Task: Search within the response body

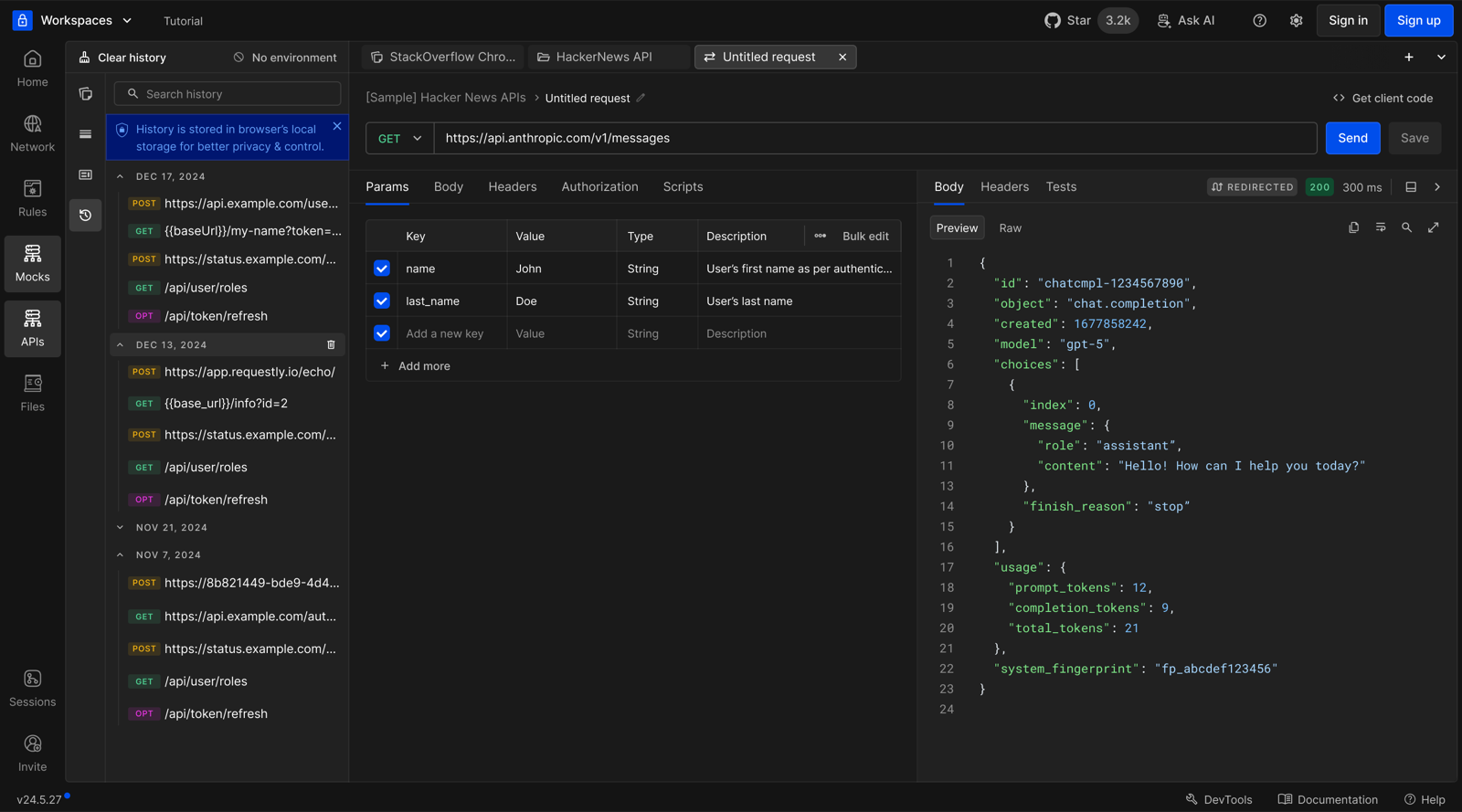Action: click(1407, 227)
